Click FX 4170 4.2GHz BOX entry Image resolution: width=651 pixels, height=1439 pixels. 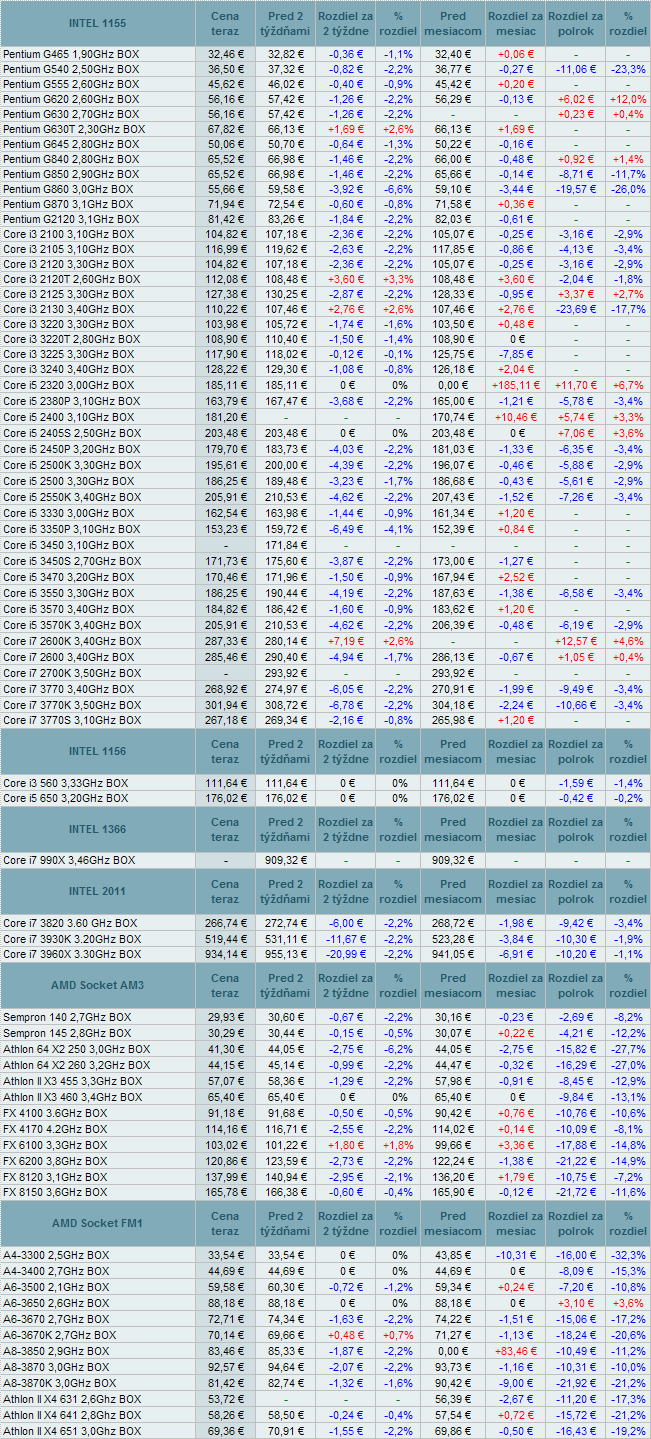[55, 1129]
